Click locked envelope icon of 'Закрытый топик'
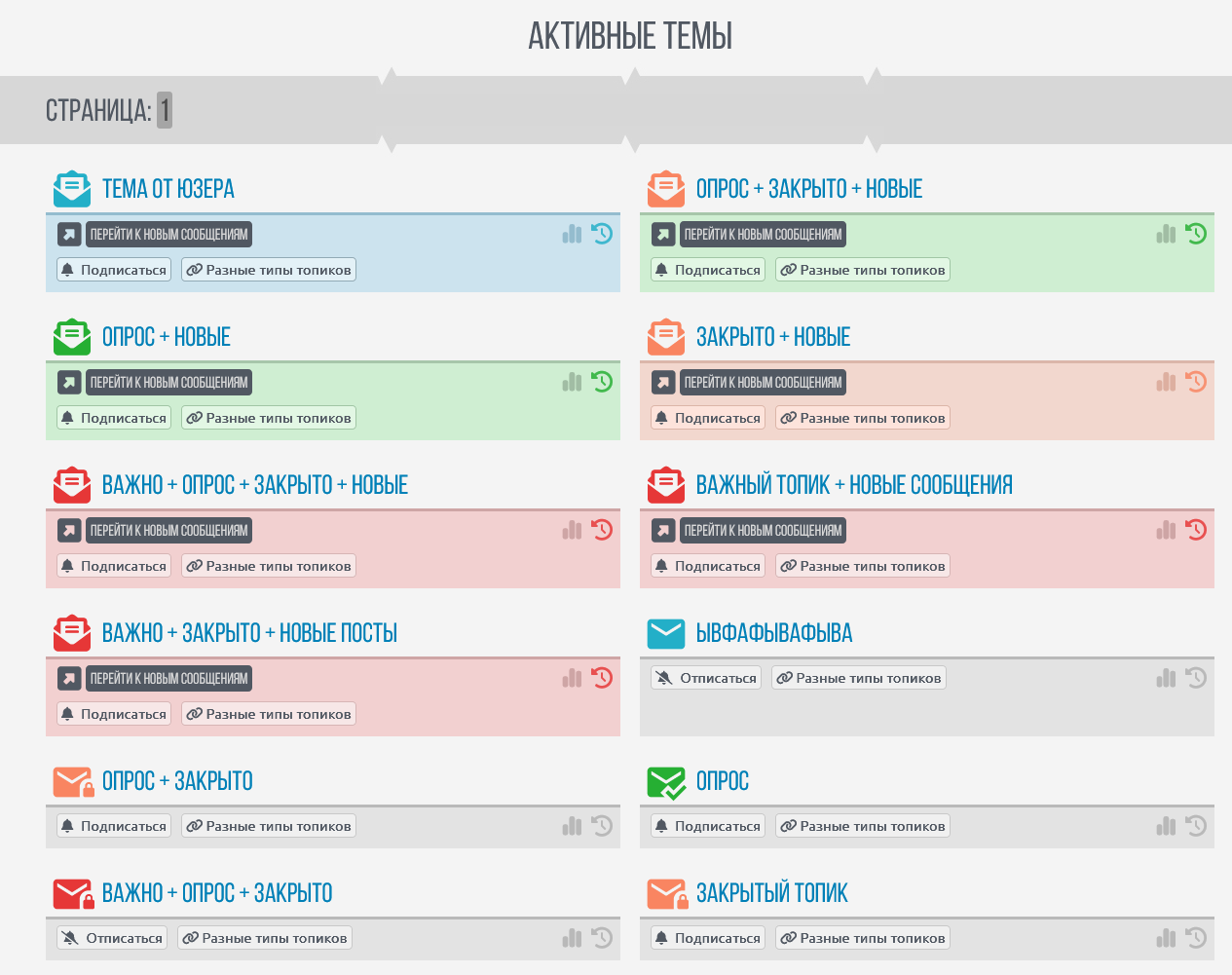 [x=666, y=893]
